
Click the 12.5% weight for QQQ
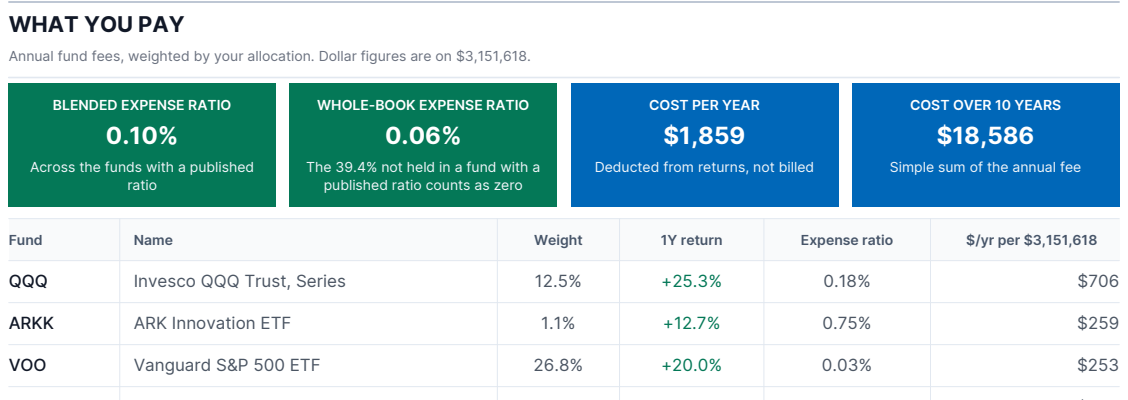click(558, 281)
